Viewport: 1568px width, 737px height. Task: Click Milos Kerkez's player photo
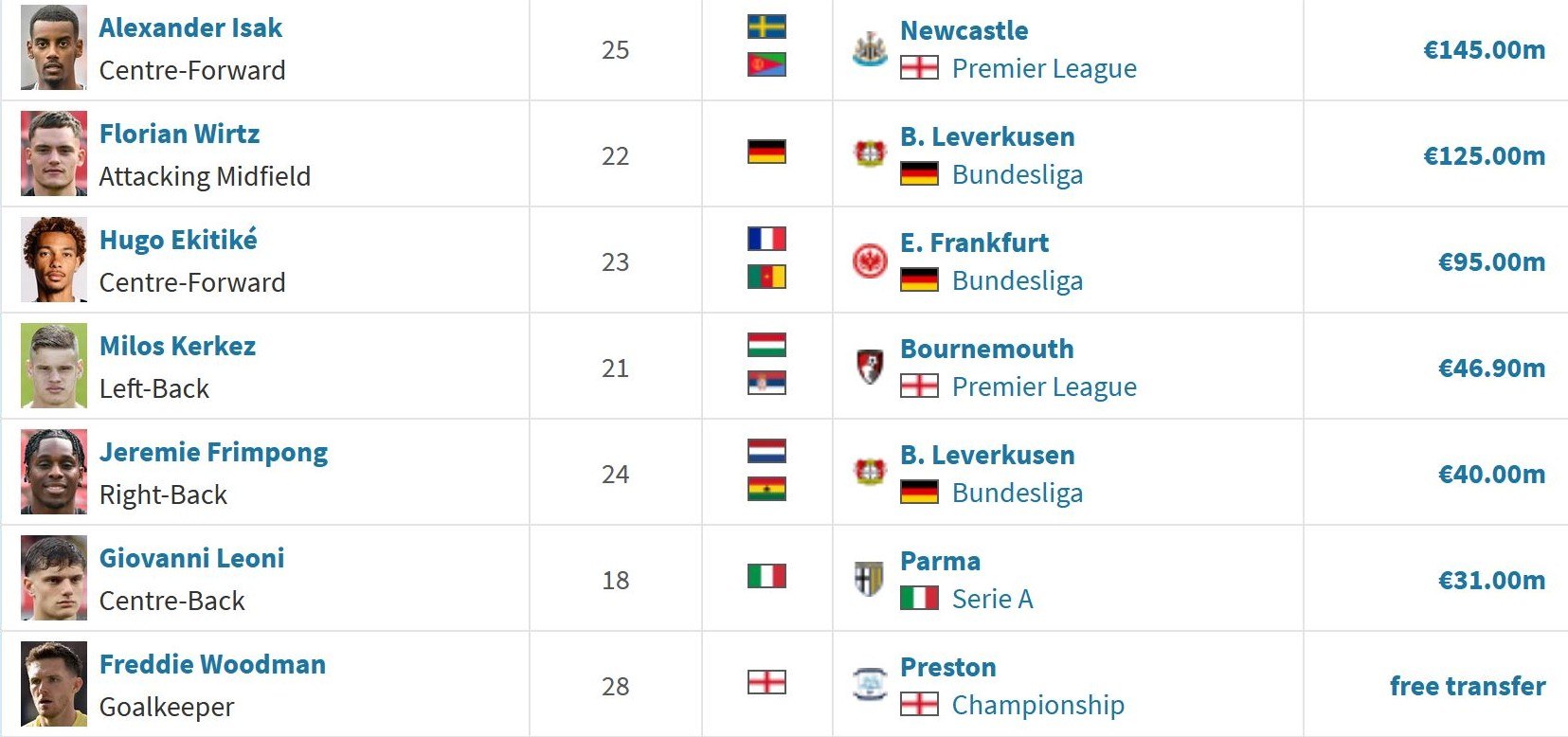coord(54,368)
